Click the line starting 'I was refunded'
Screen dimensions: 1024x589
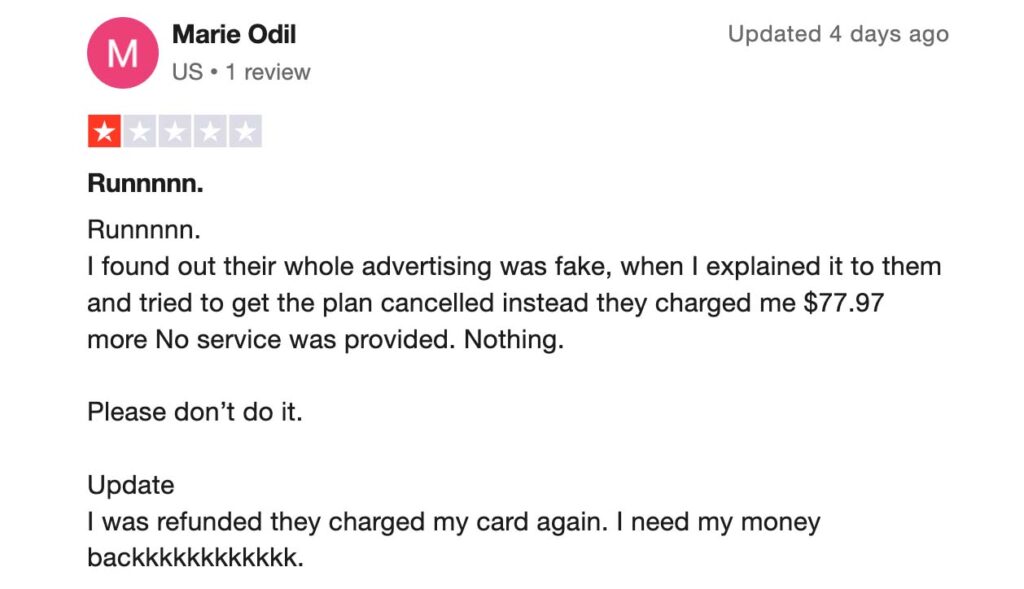pos(454,522)
